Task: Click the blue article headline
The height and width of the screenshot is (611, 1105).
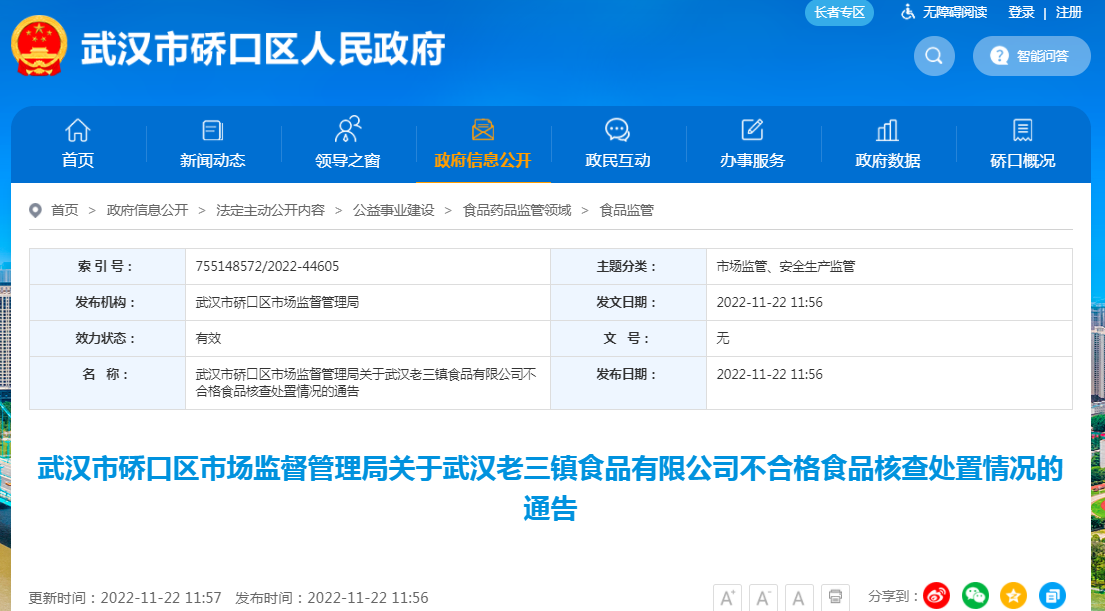Action: 550,488
